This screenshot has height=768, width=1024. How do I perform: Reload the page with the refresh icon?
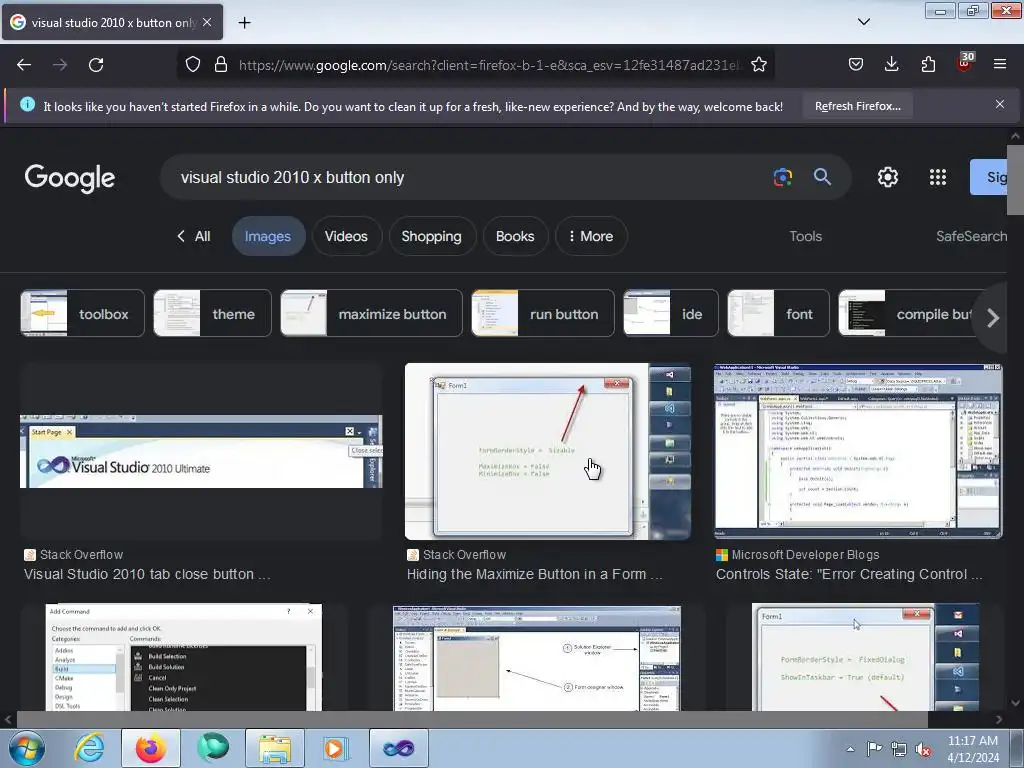(x=96, y=65)
